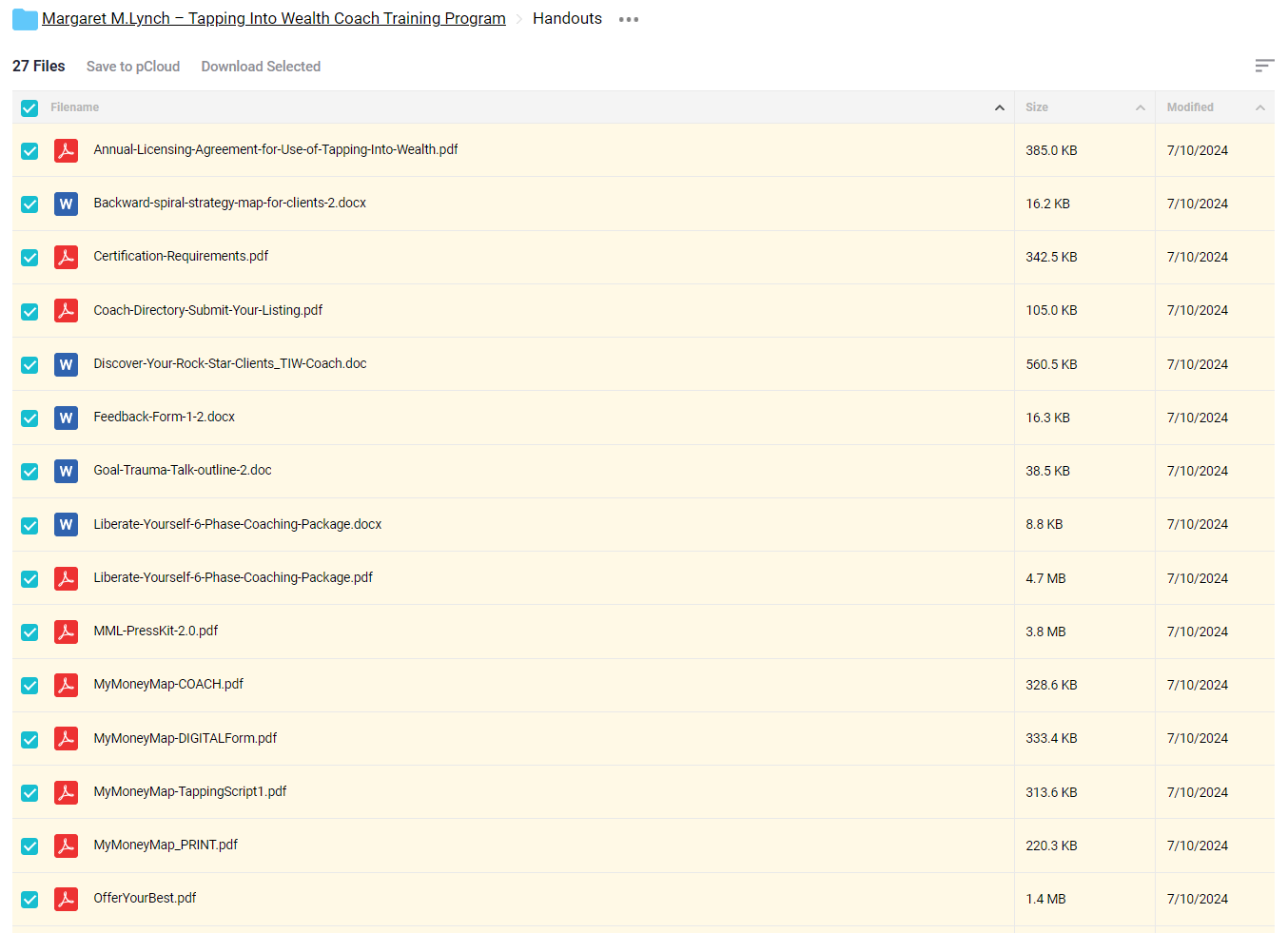
Task: Click the Modified column header label
Action: click(1190, 107)
